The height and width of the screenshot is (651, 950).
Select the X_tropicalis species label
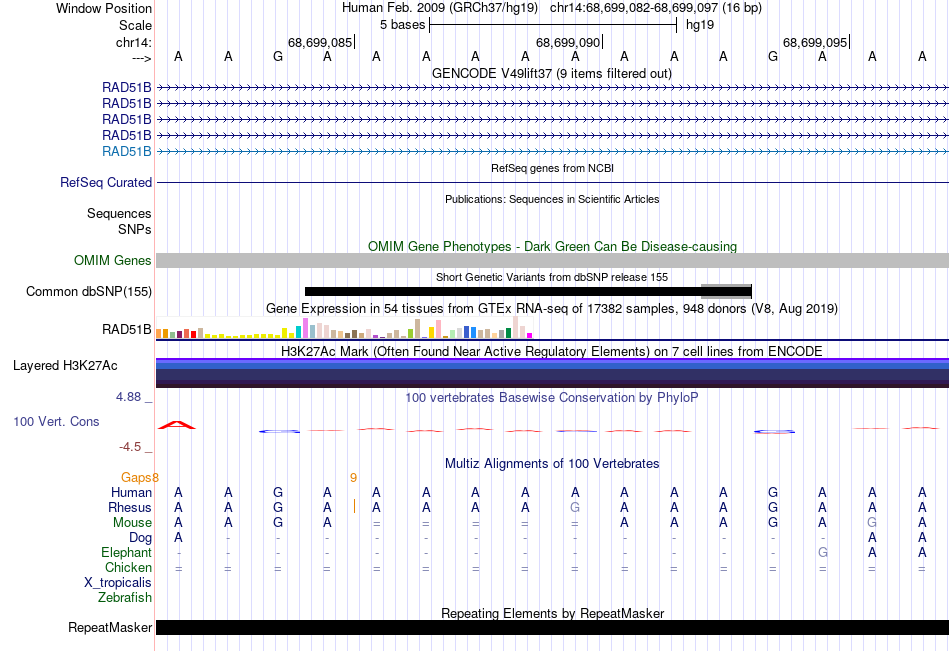118,583
